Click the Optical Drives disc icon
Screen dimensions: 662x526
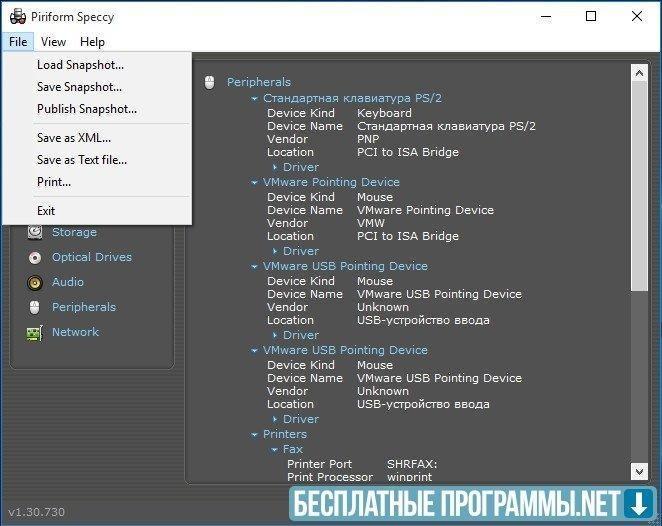35,257
